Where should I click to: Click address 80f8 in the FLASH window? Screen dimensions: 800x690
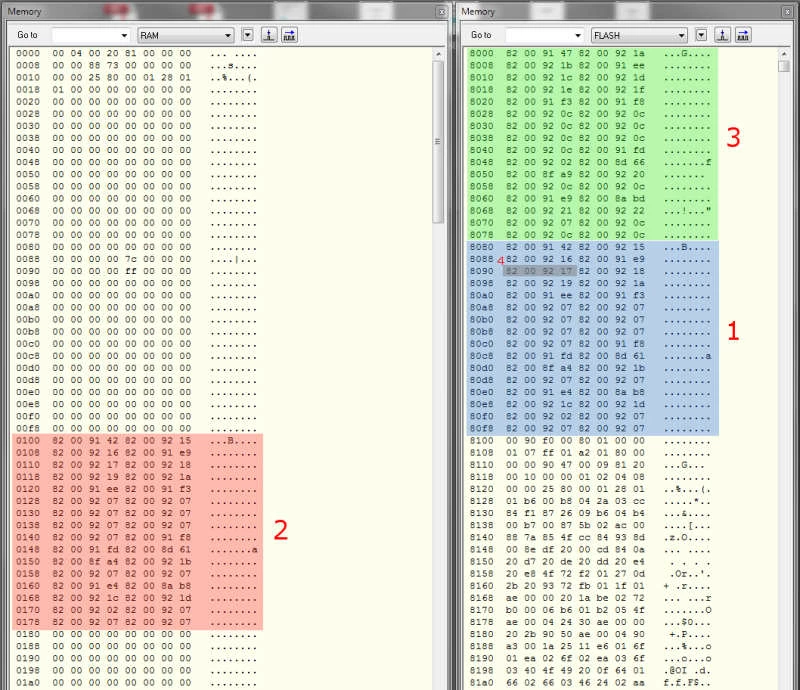point(481,428)
